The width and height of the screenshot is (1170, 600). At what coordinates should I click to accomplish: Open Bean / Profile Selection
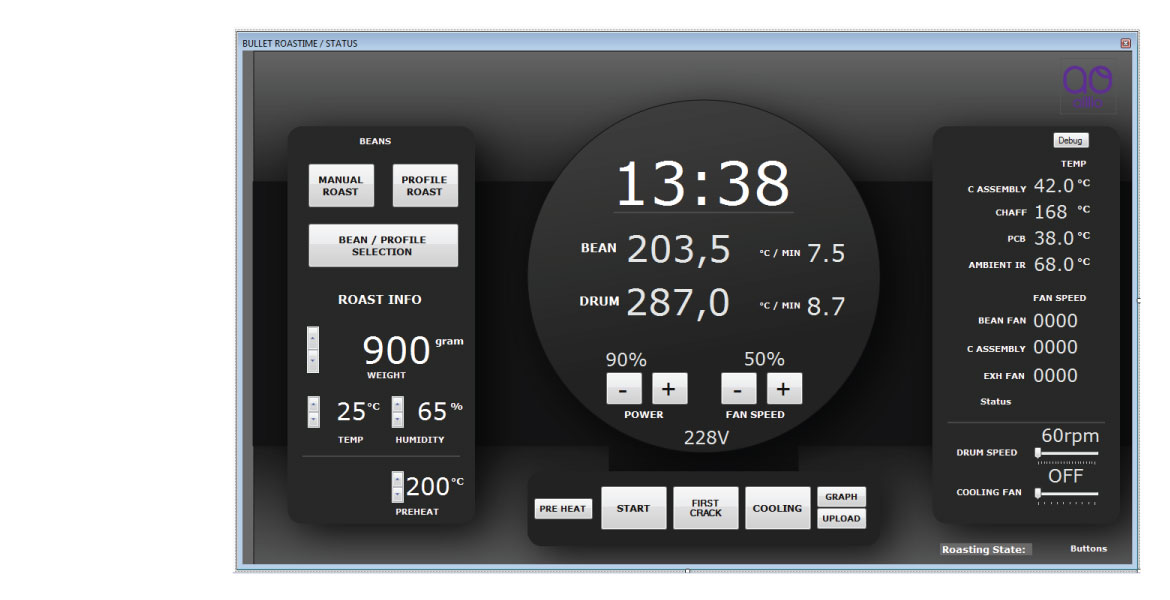click(x=383, y=246)
